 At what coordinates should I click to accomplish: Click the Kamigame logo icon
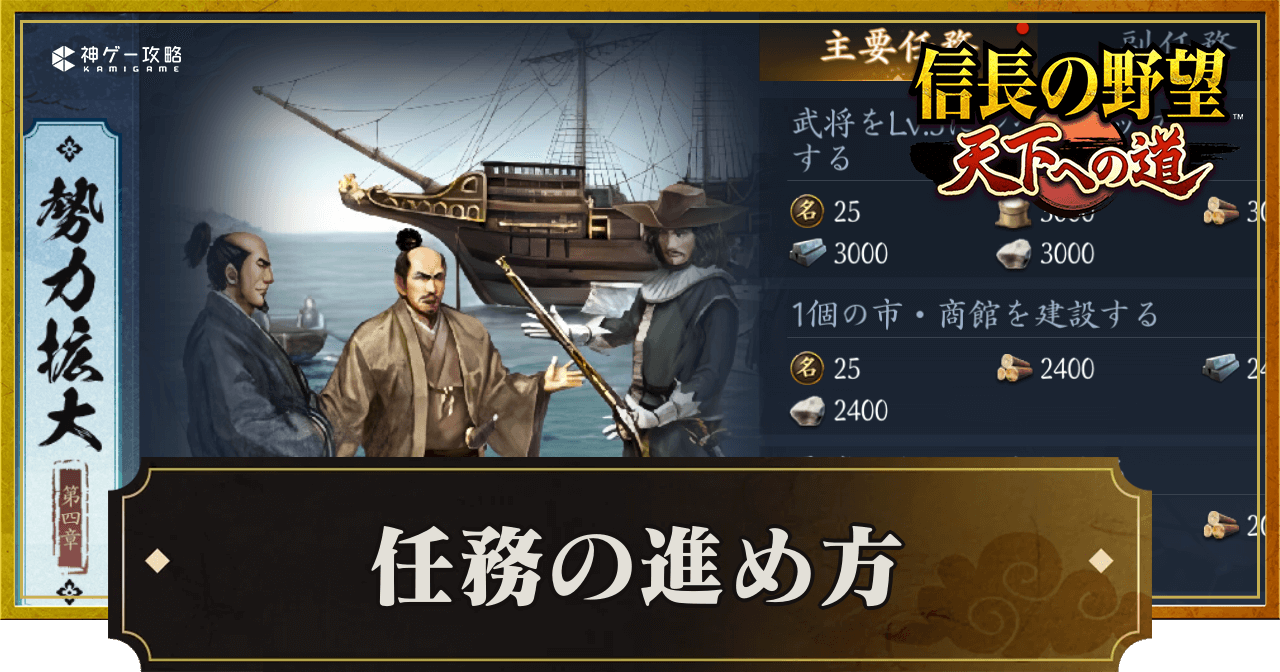click(x=65, y=58)
